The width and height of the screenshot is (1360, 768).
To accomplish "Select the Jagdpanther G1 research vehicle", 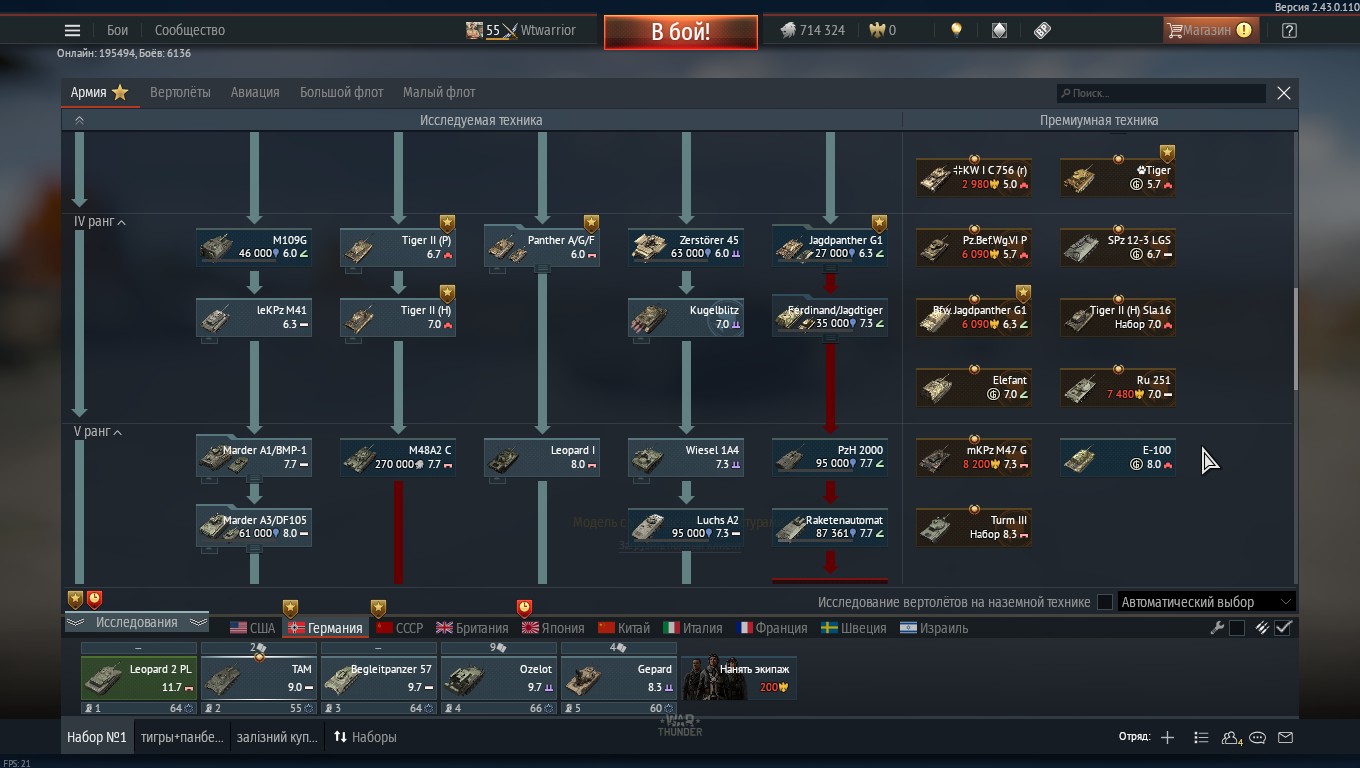I will coord(830,247).
